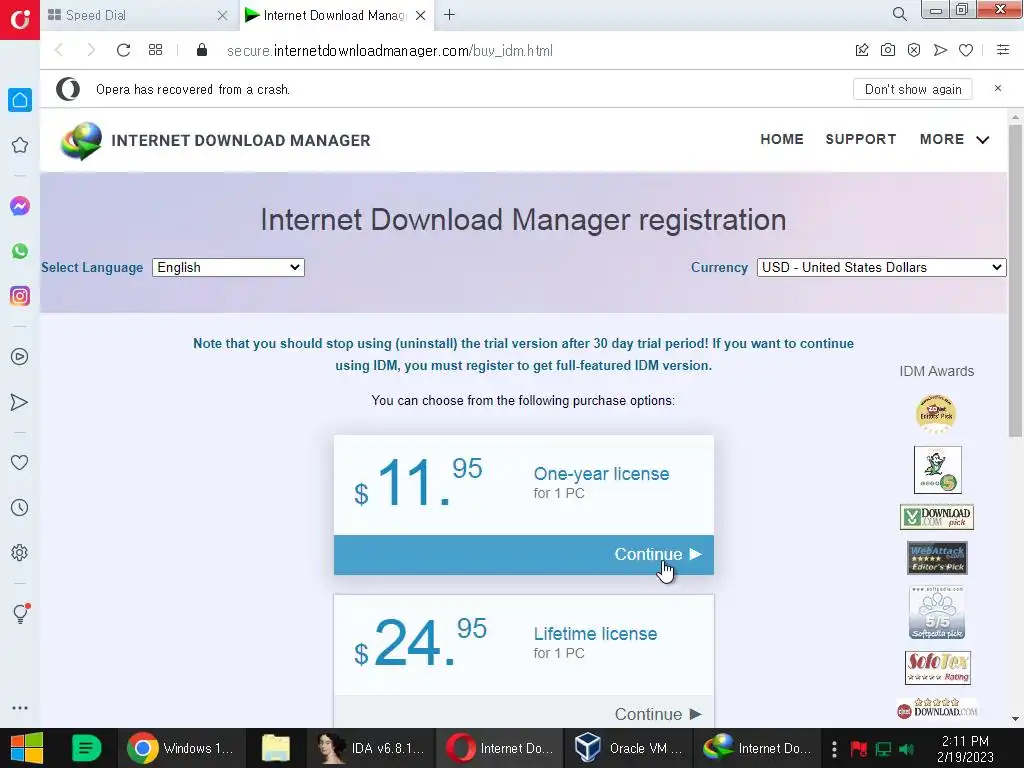
Task: Click the Internet Download Manager logo
Action: (x=215, y=140)
